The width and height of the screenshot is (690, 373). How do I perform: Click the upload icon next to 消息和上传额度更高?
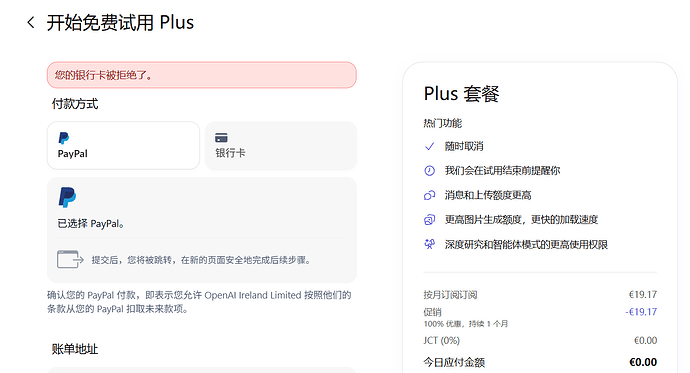click(429, 195)
